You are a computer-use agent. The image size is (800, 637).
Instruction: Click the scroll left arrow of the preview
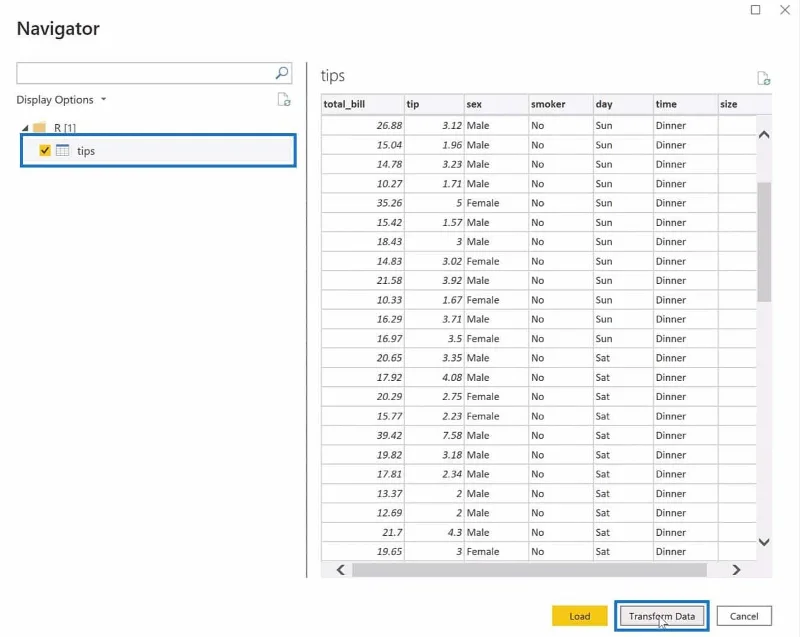click(340, 570)
